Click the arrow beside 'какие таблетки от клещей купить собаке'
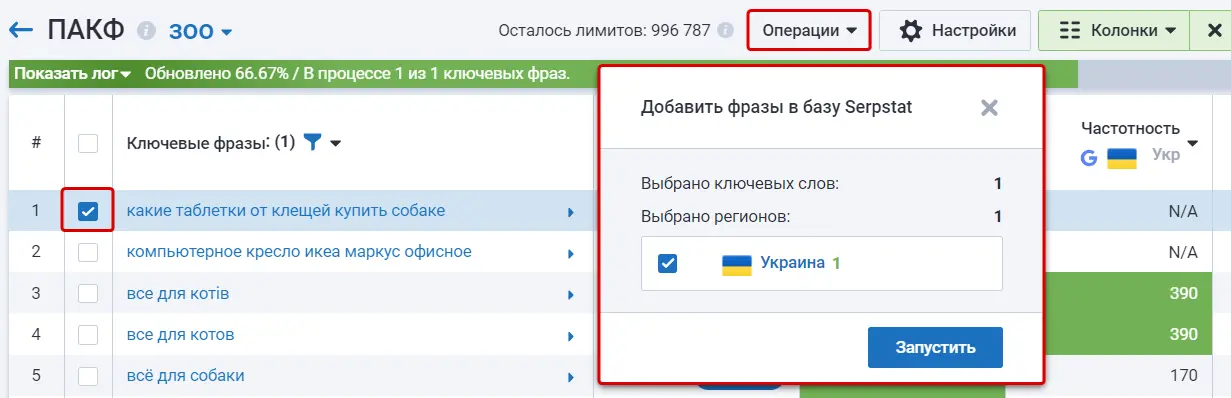Screen dimensions: 1231x398 (x=571, y=212)
